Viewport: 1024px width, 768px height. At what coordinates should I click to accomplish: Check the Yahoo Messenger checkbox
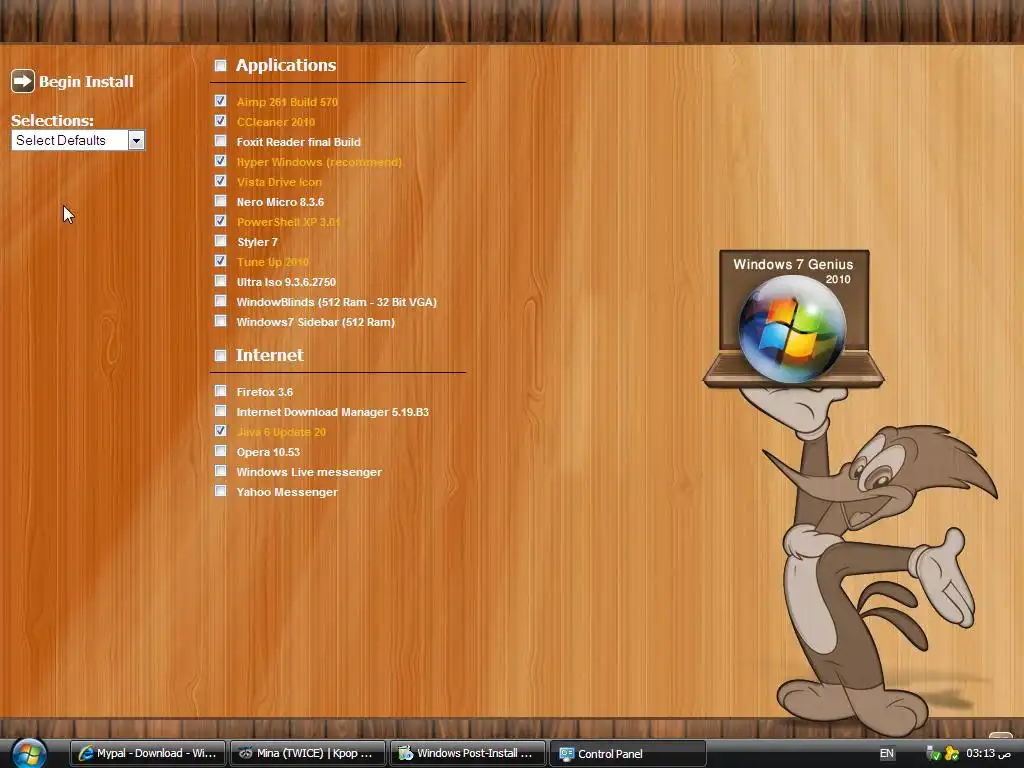(x=221, y=491)
